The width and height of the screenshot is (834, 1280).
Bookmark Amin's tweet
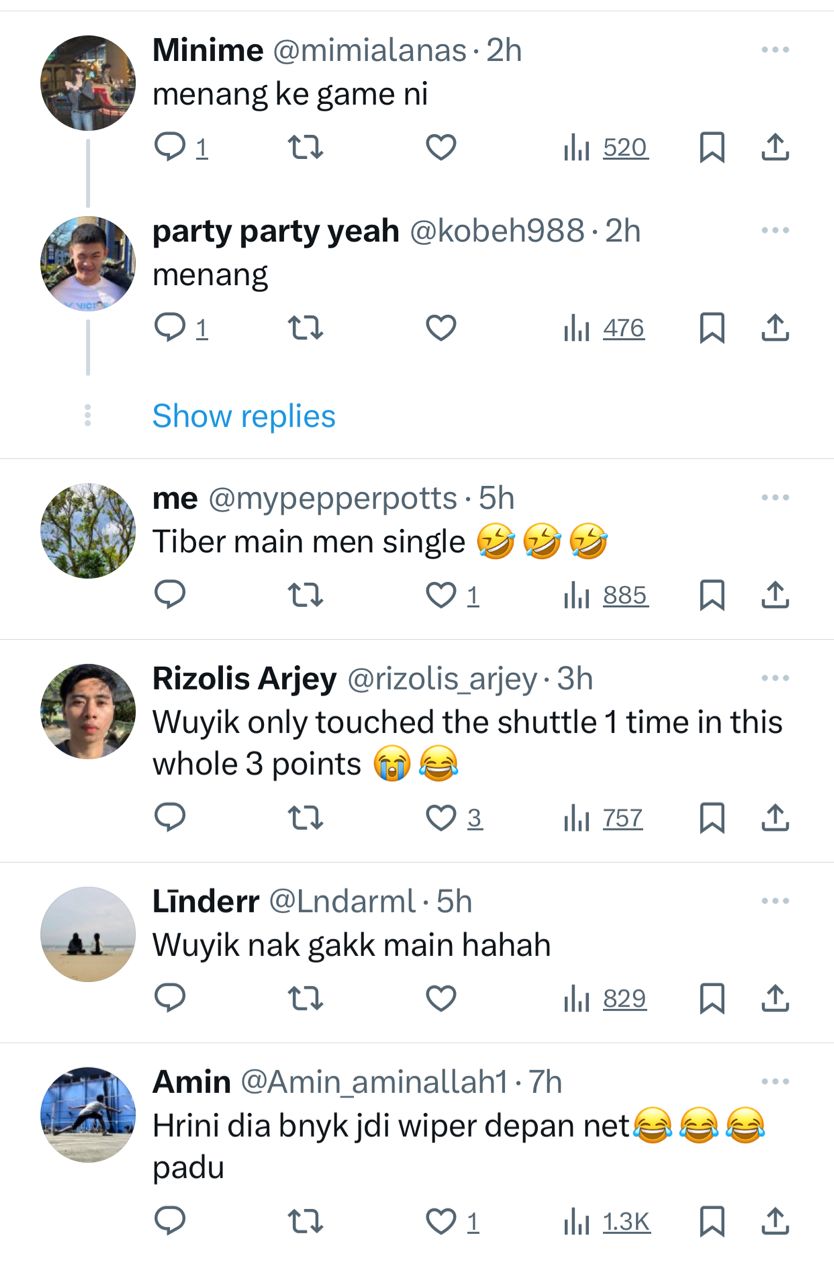click(711, 1221)
